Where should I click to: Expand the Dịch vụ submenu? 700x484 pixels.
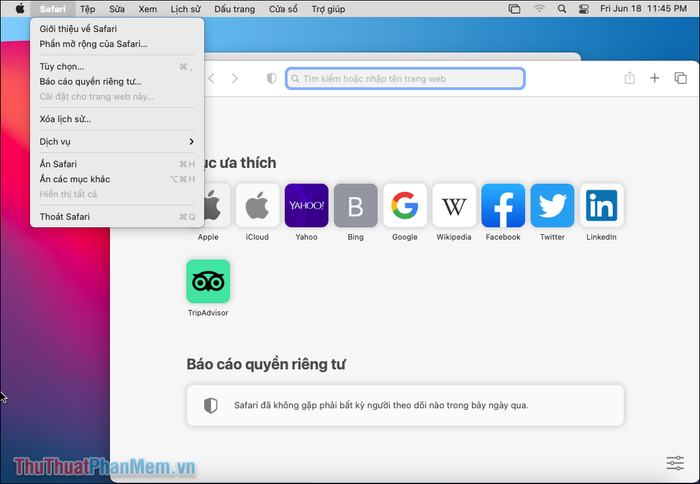pos(117,142)
